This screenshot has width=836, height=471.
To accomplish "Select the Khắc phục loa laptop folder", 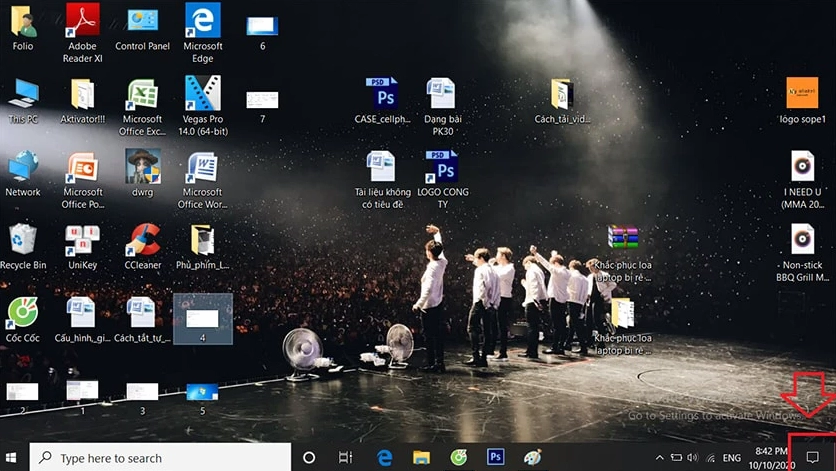I will click(x=623, y=326).
